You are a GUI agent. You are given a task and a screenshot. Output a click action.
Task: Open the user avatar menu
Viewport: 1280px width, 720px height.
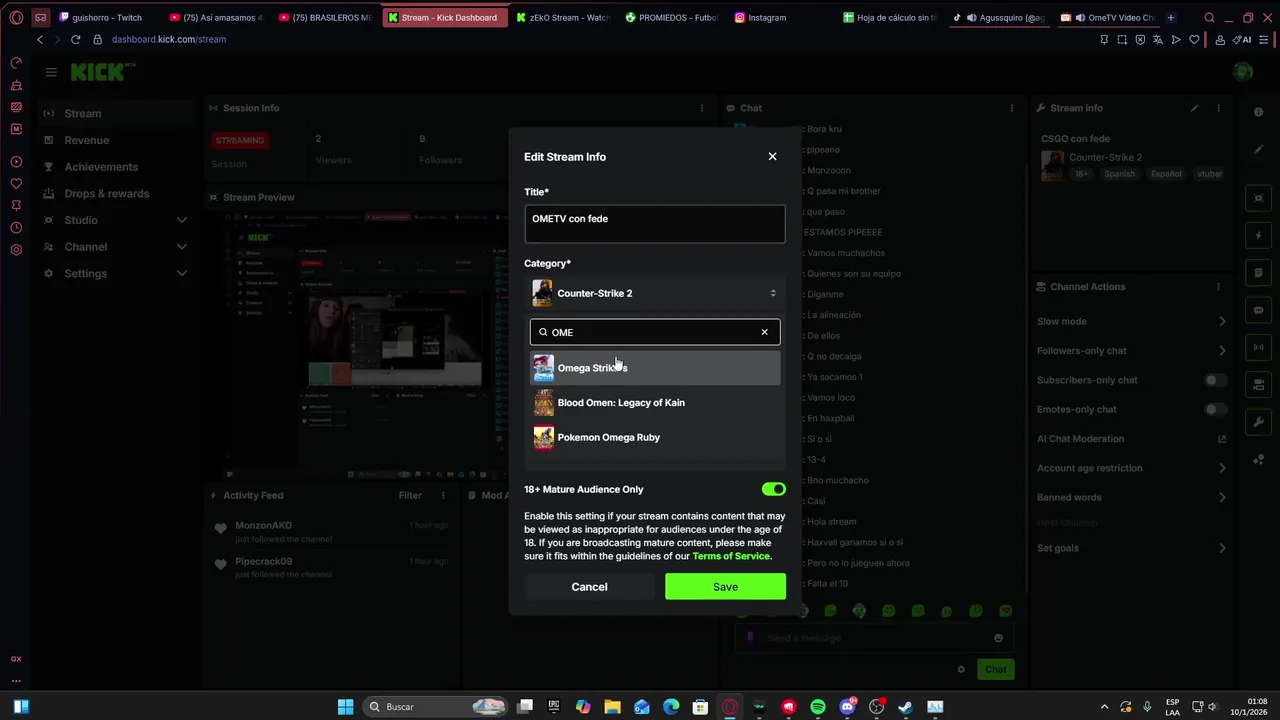click(1243, 72)
